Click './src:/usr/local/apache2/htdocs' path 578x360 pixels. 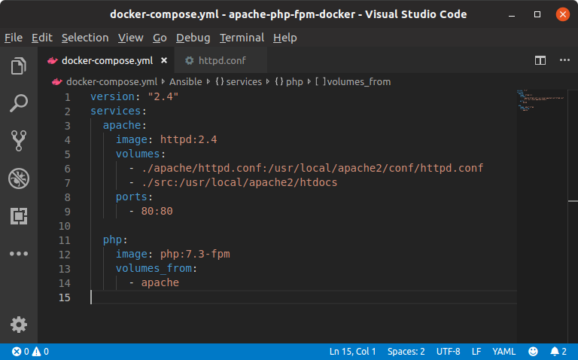[239, 182]
